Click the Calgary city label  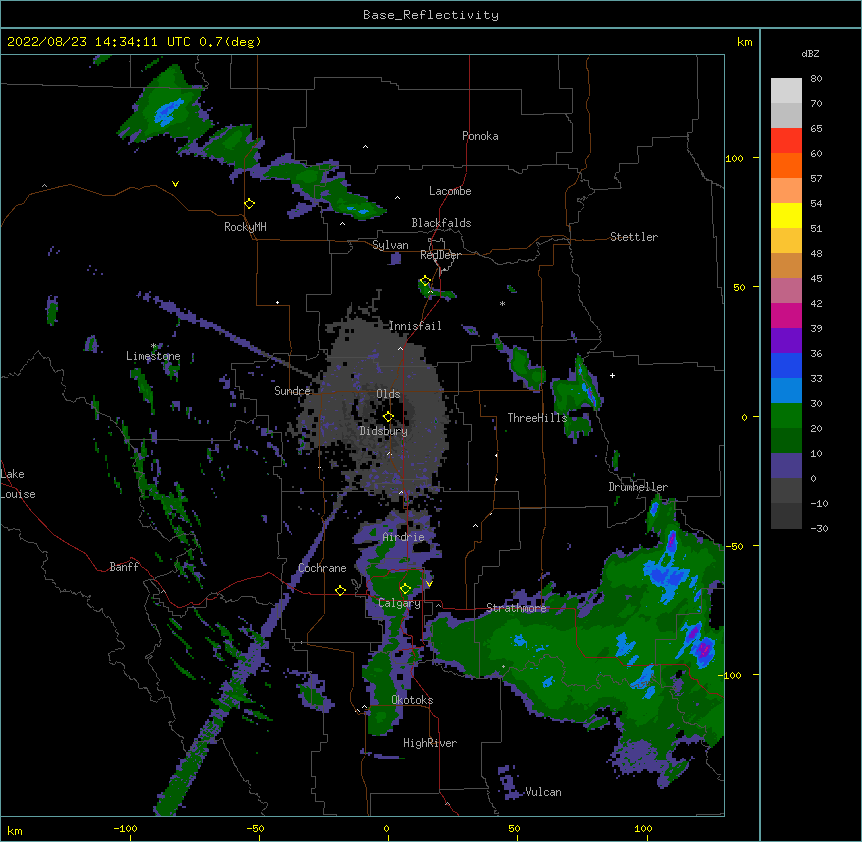coord(400,603)
